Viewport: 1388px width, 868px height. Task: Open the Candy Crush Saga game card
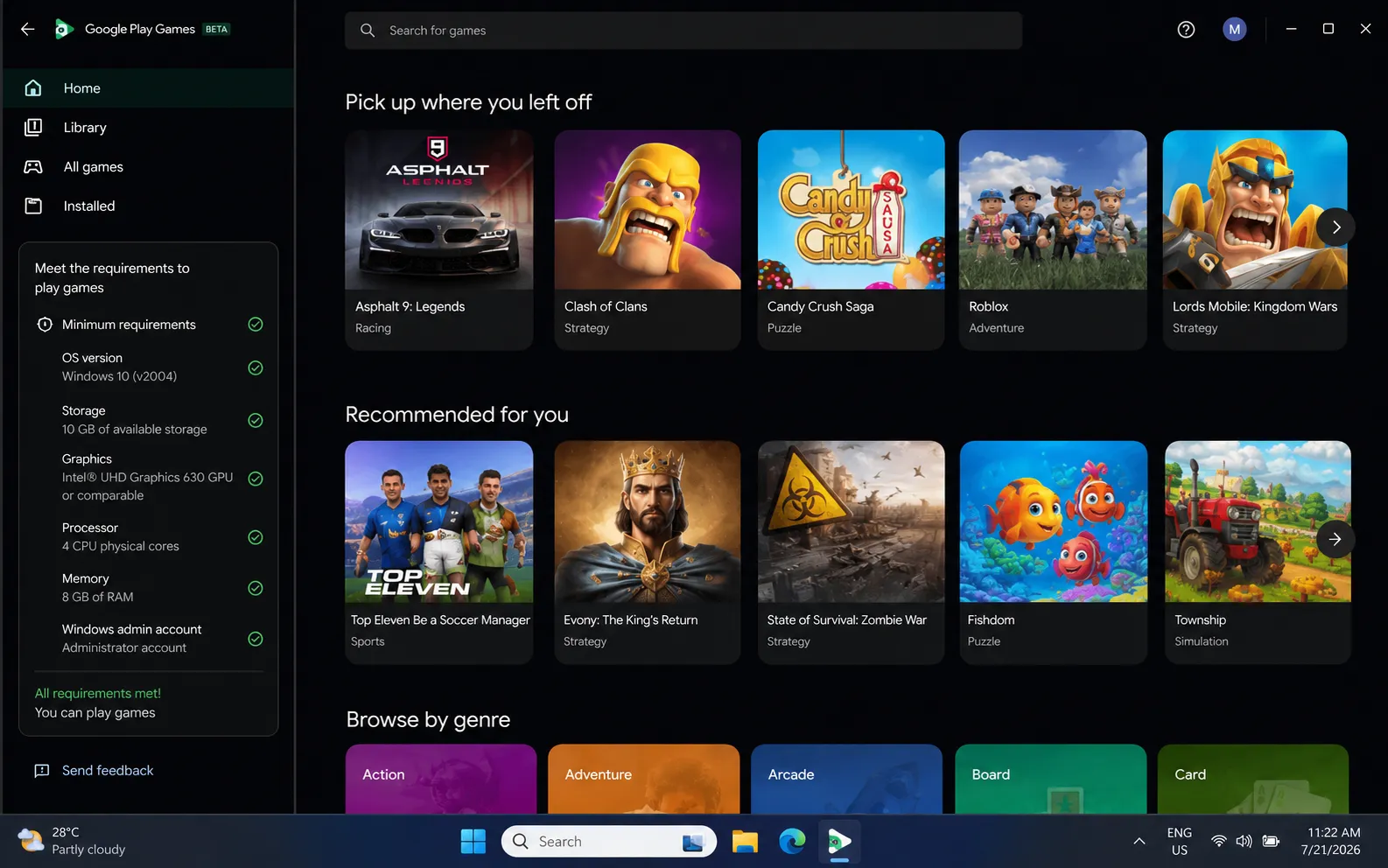(x=851, y=241)
